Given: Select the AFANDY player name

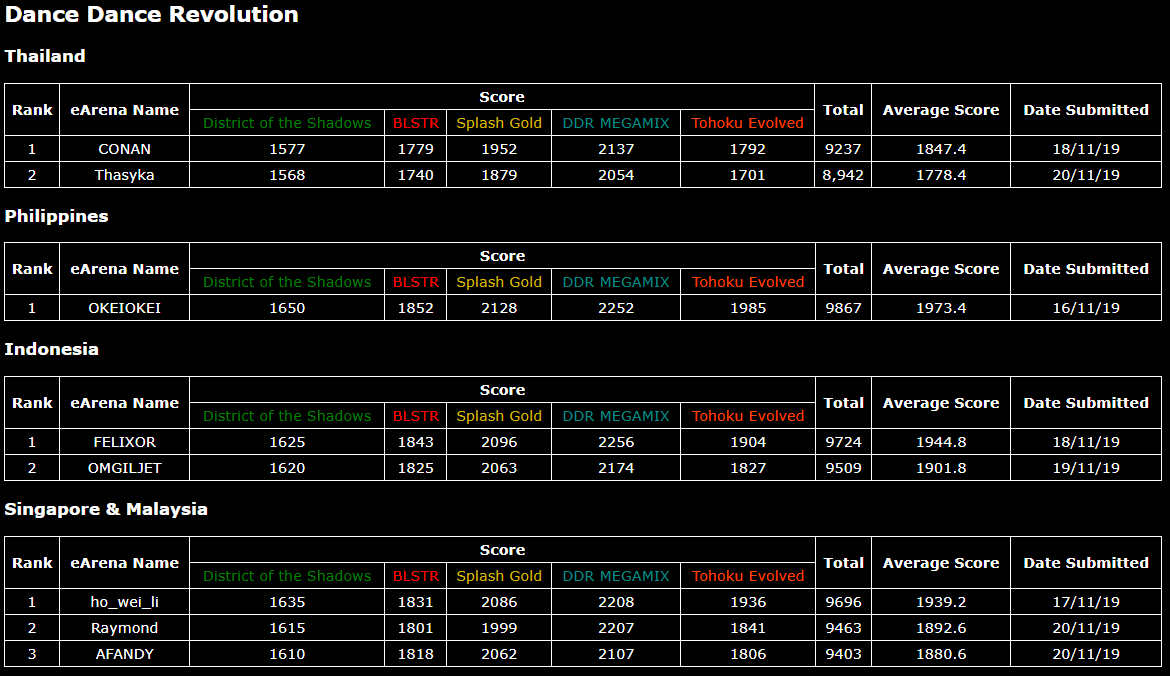Looking at the screenshot, I should (x=124, y=654).
